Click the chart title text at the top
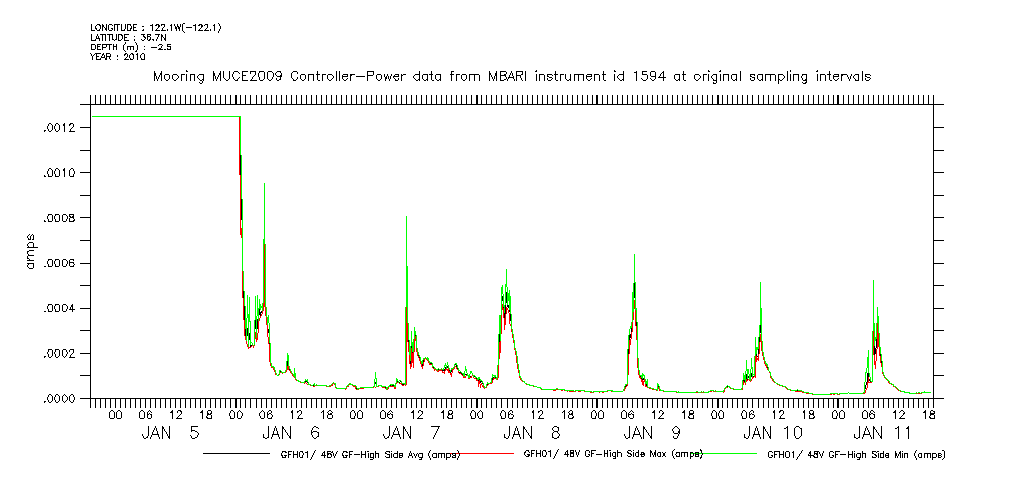This screenshot has width=1009, height=504. point(511,76)
